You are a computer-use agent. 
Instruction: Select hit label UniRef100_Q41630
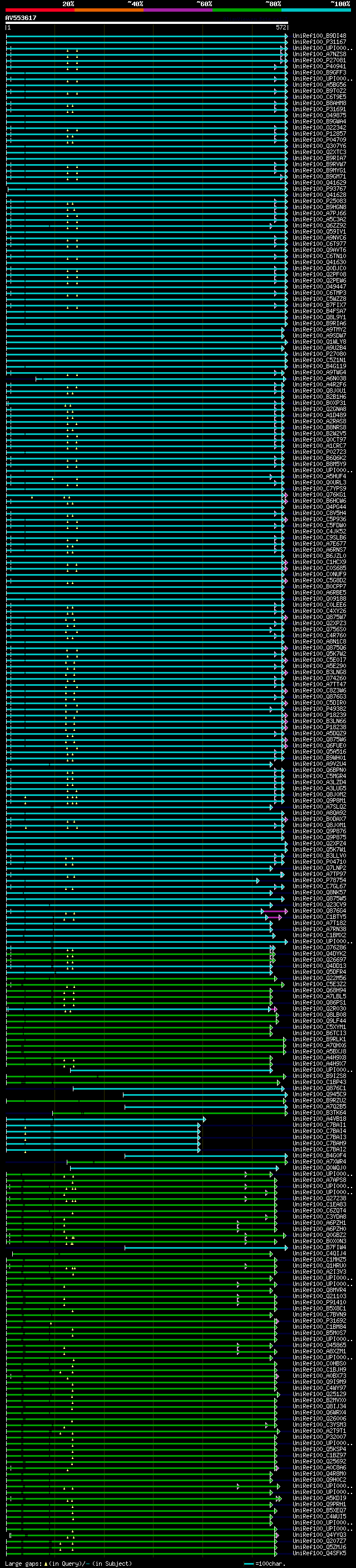coord(319,263)
